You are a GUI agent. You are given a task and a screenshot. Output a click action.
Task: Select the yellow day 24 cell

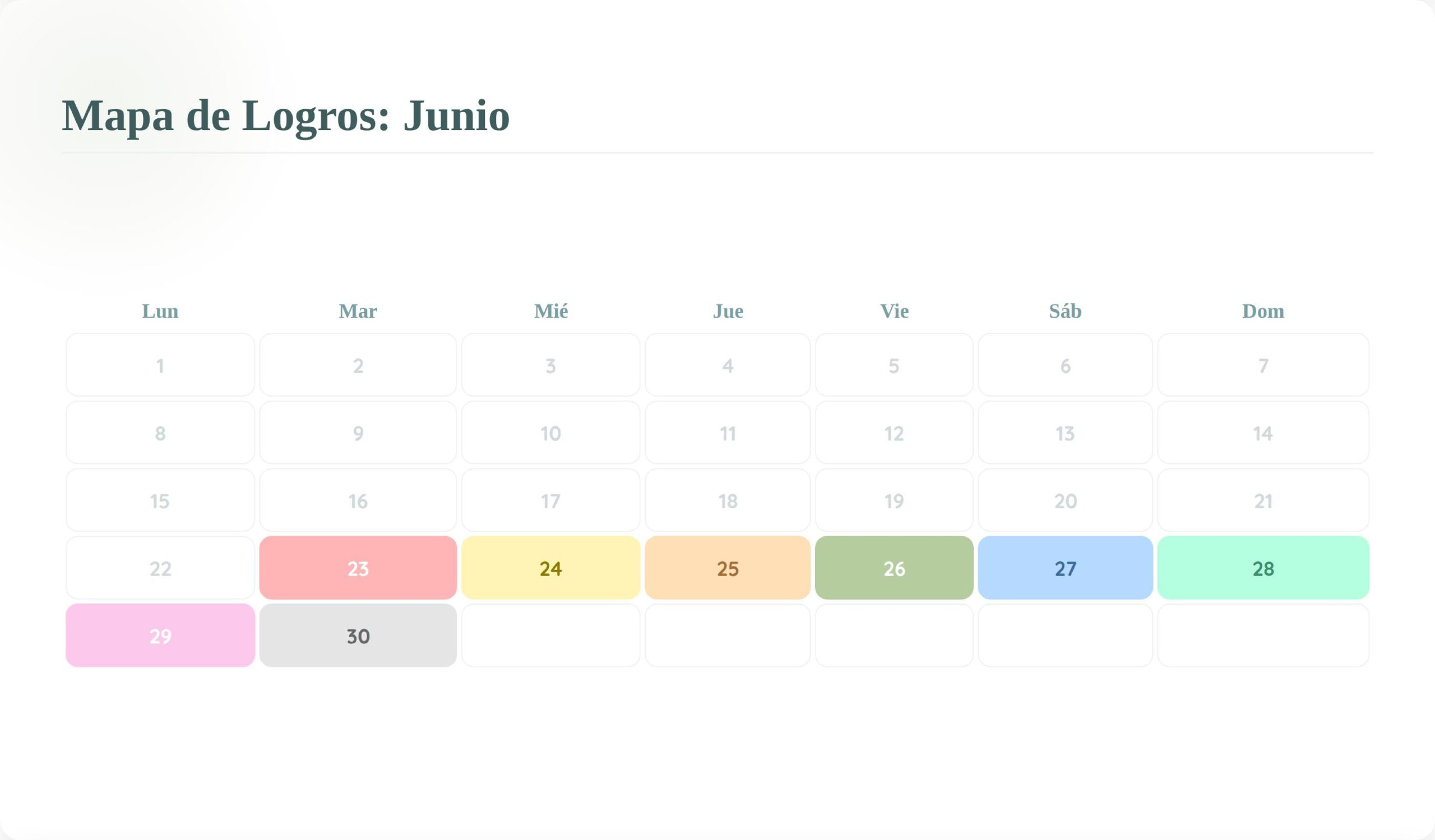click(x=550, y=568)
